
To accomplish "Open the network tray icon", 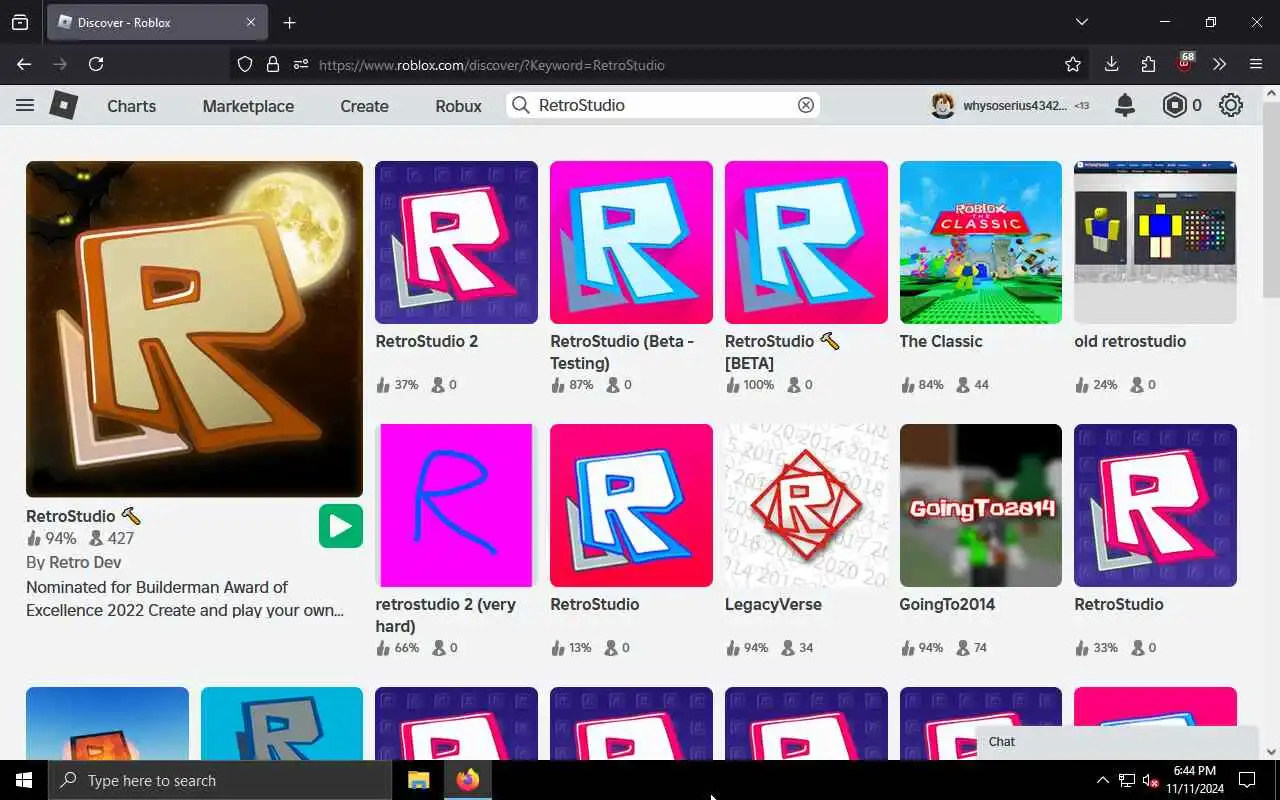I will 1126,780.
